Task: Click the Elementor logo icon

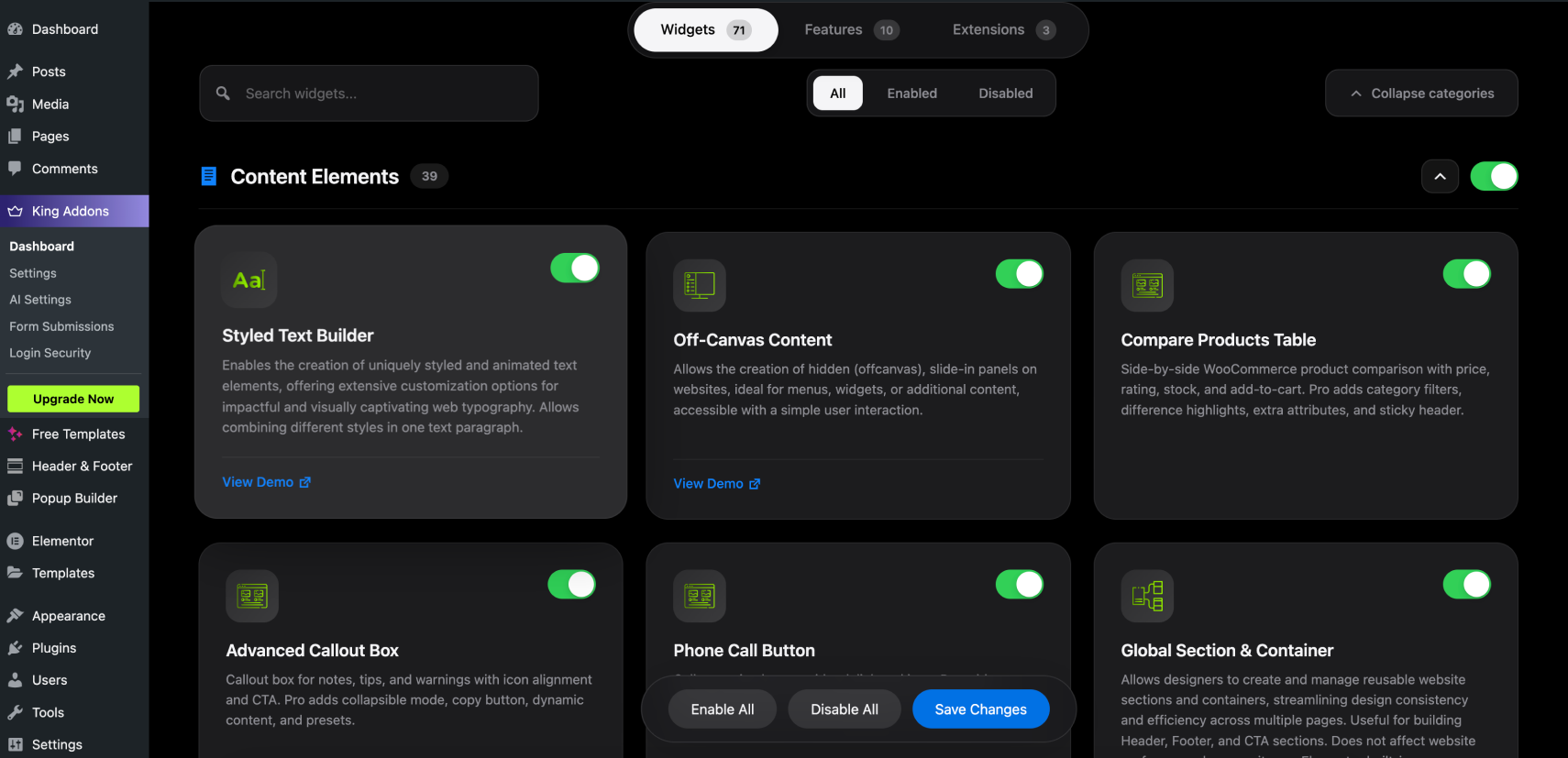Action: (15, 542)
